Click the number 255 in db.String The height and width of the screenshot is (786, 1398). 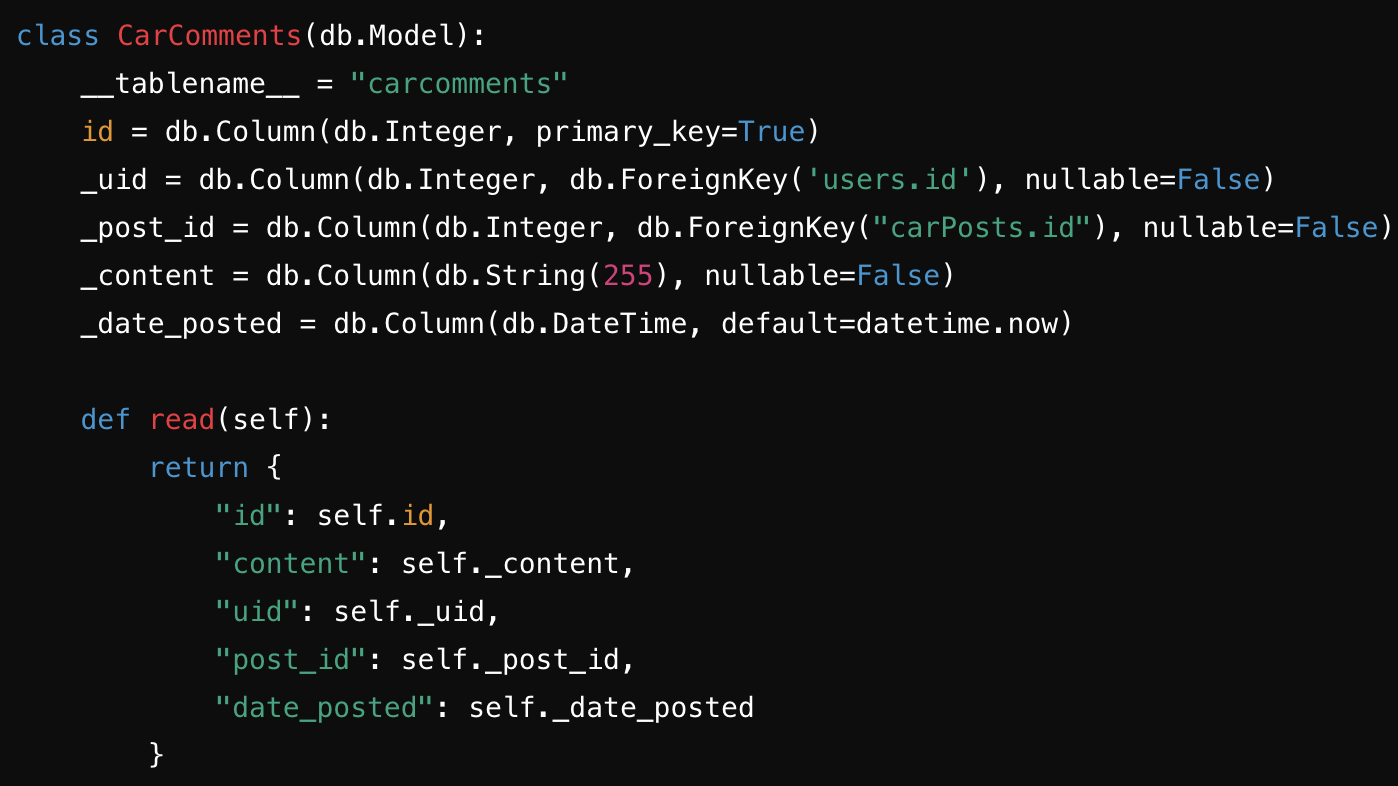tap(628, 276)
